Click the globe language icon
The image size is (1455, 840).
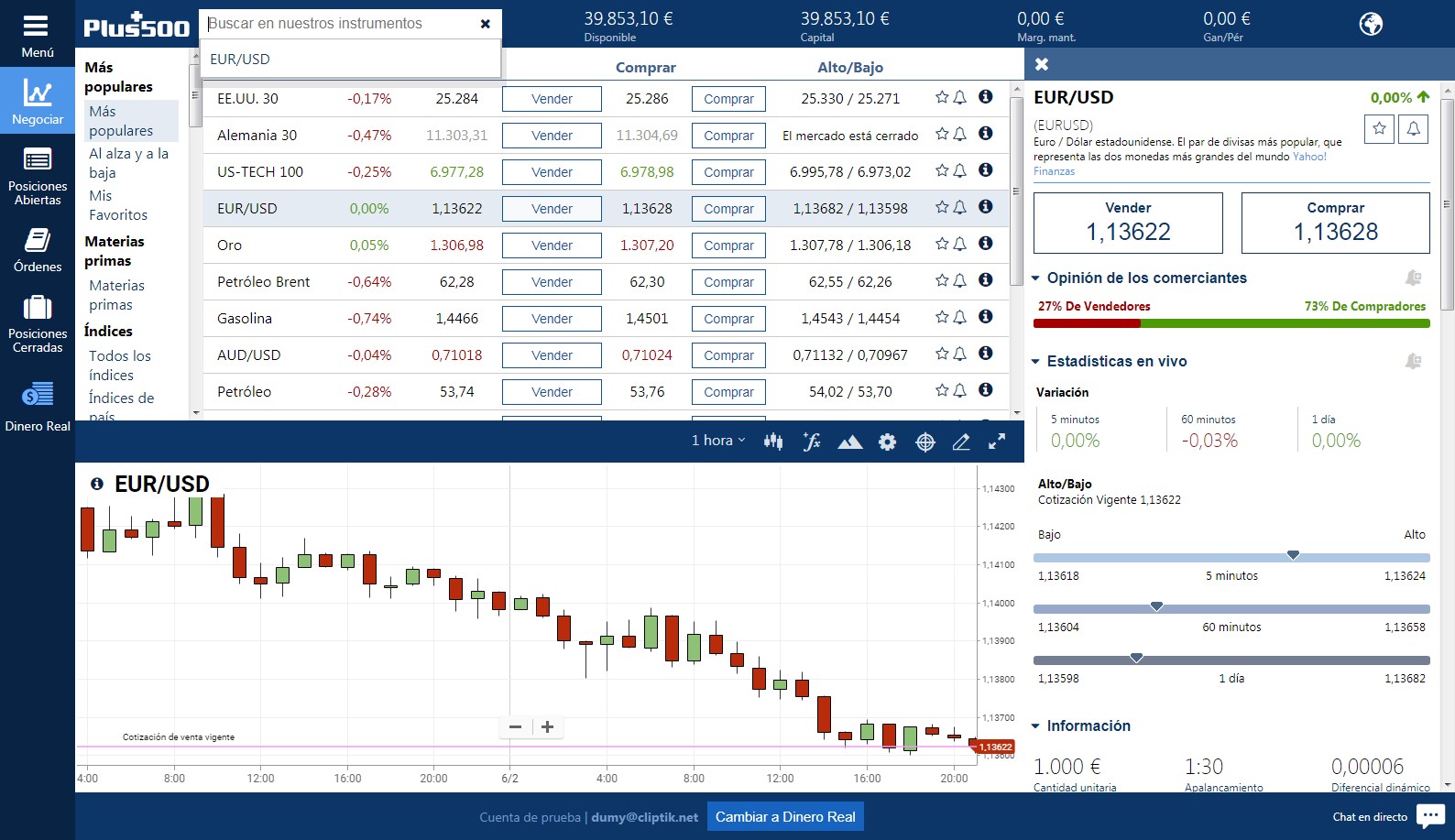1371,24
